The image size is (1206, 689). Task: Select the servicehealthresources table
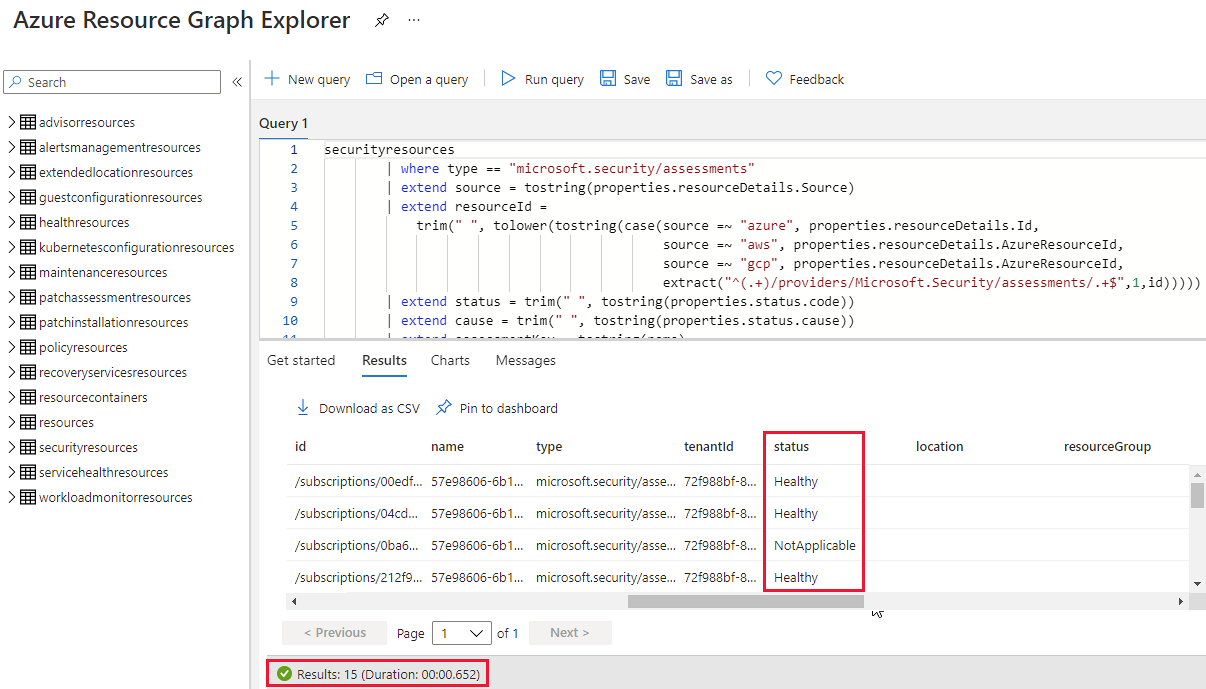click(104, 472)
